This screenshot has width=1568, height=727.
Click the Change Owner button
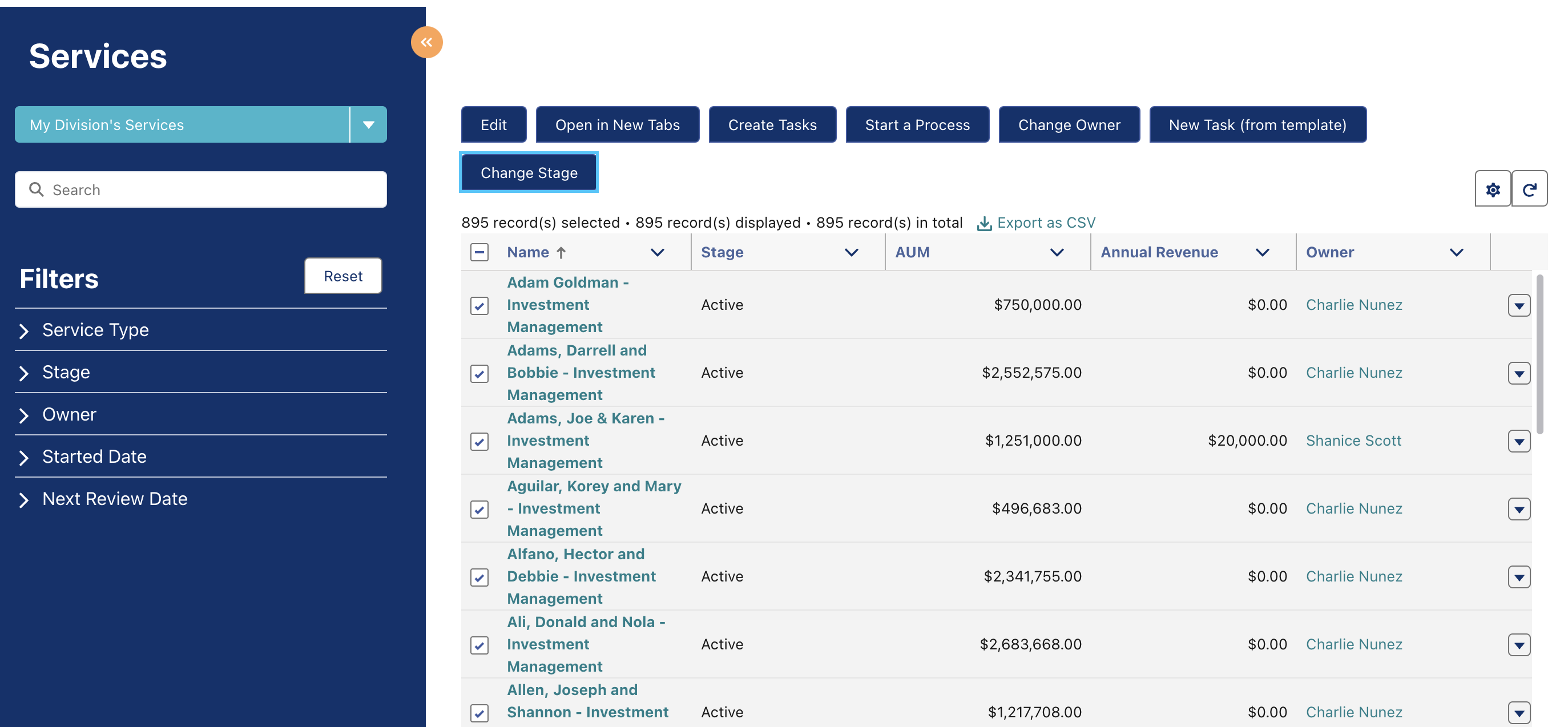[1069, 125]
